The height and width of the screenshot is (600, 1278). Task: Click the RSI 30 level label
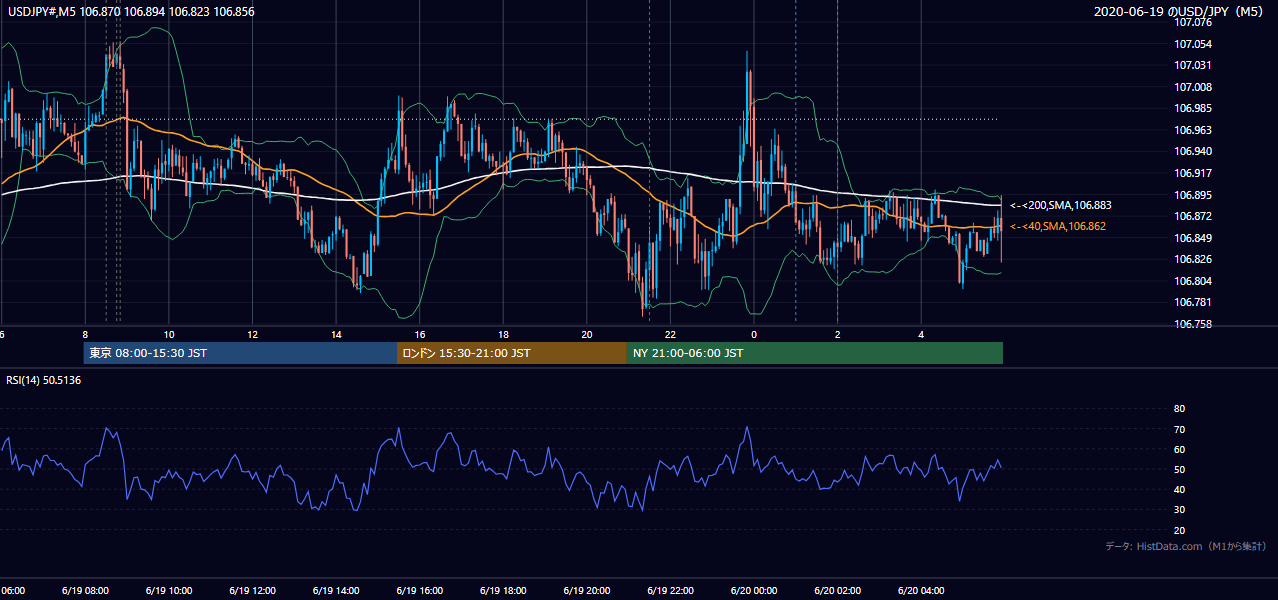(x=1179, y=510)
